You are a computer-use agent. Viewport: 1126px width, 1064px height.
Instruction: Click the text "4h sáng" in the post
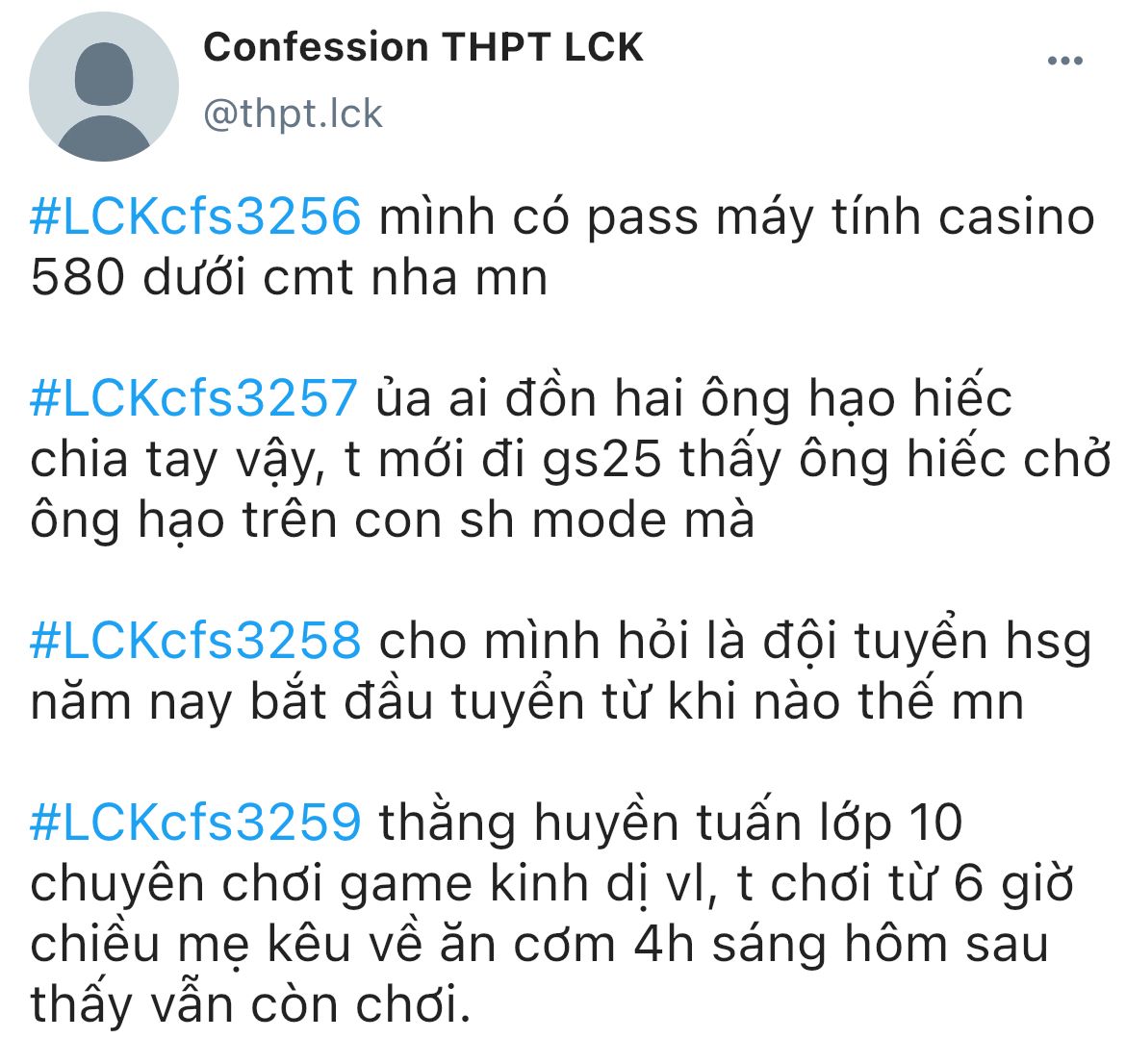[x=729, y=944]
